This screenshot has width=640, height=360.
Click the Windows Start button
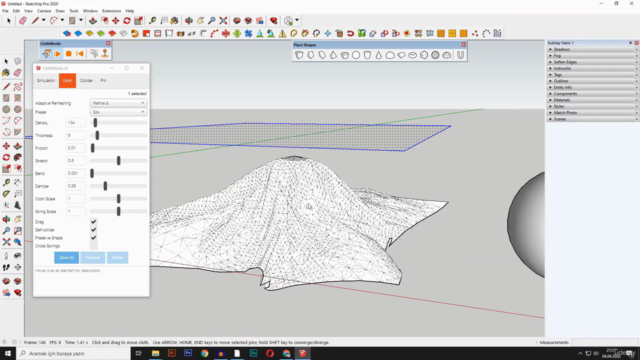(8, 353)
